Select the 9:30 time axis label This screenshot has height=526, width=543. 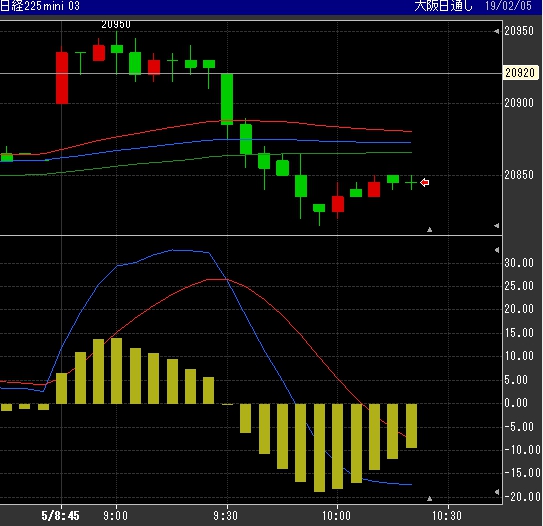pos(225,516)
